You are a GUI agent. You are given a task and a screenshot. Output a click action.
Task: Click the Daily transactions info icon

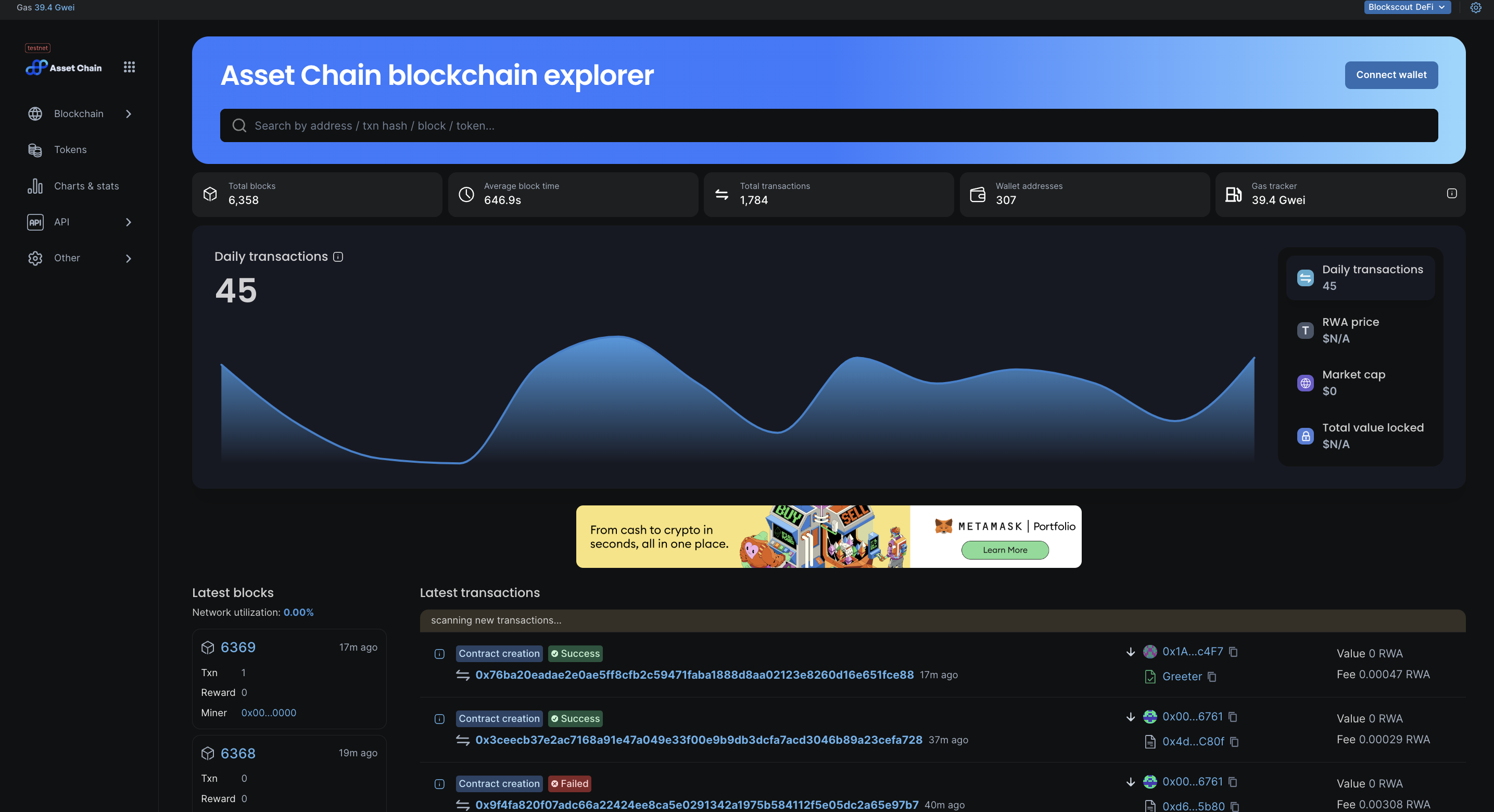coord(338,257)
